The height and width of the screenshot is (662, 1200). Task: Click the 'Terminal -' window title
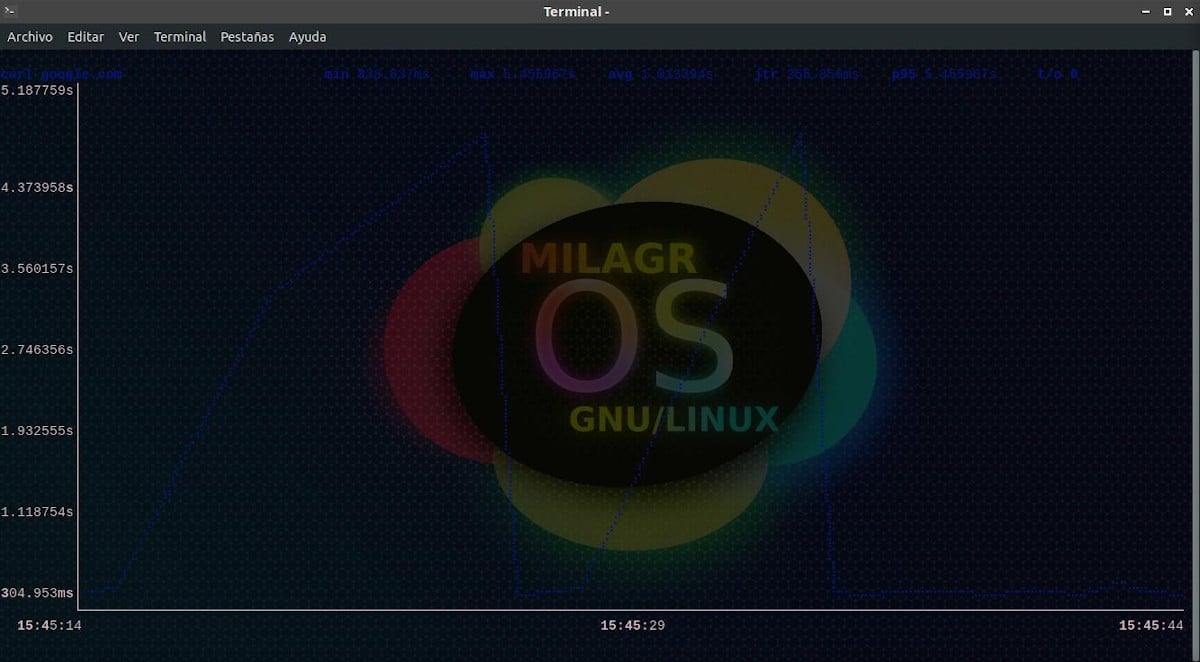(x=576, y=12)
